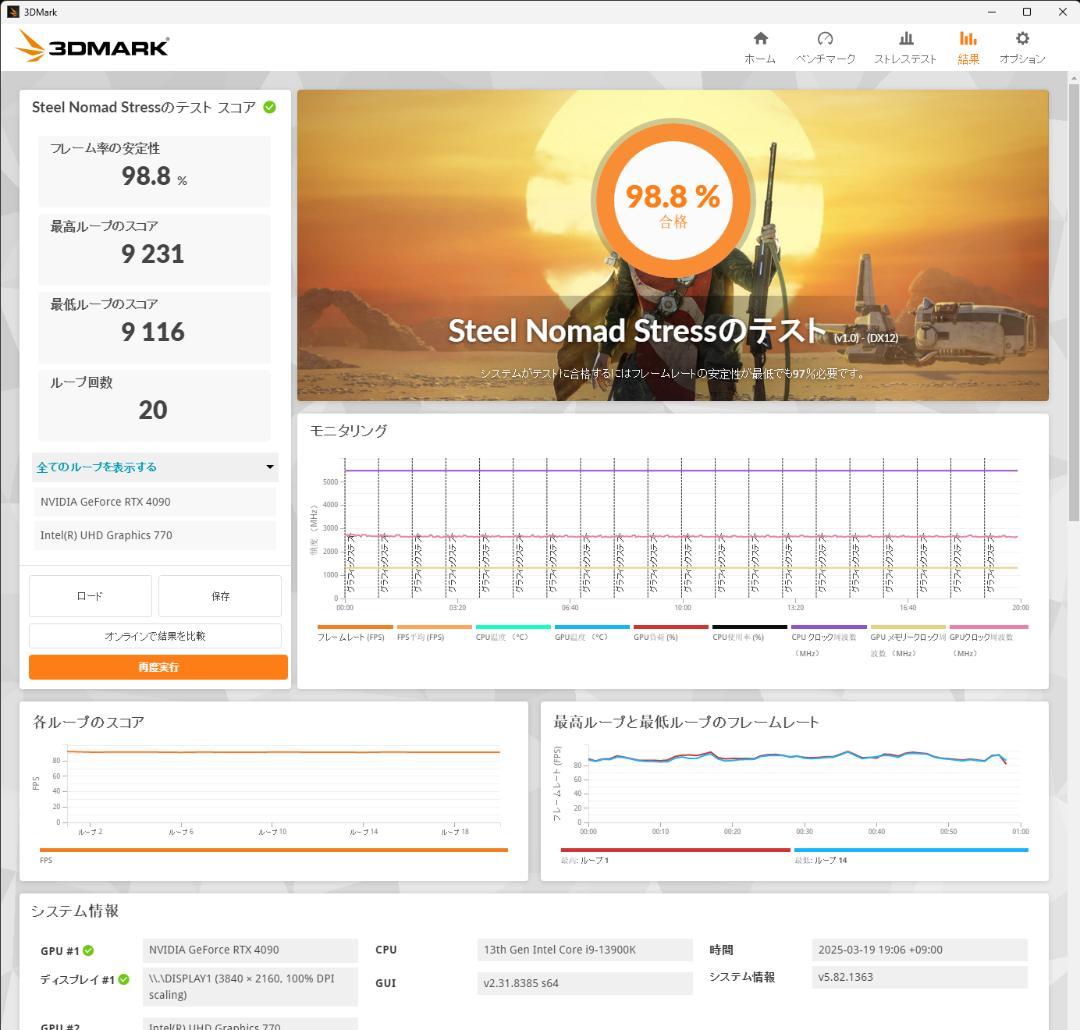Select the ストレステスト navigation tab label

tap(903, 58)
